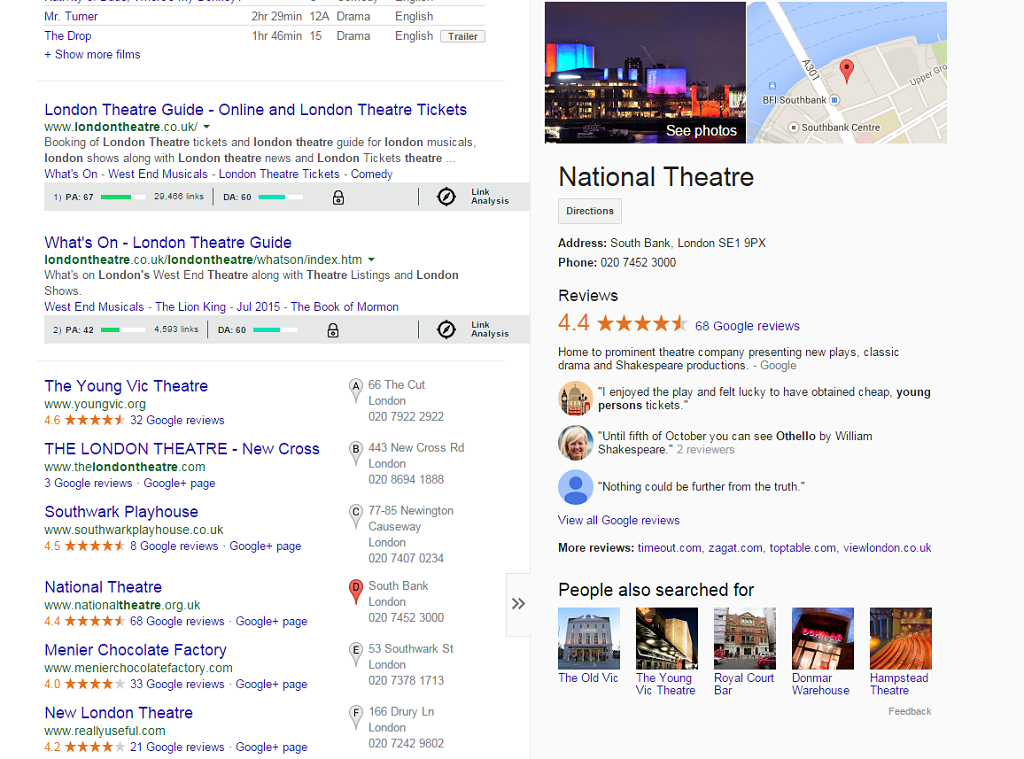Click the blonde woman reviewer avatar
Image resolution: width=1024 pixels, height=759 pixels.
click(575, 442)
